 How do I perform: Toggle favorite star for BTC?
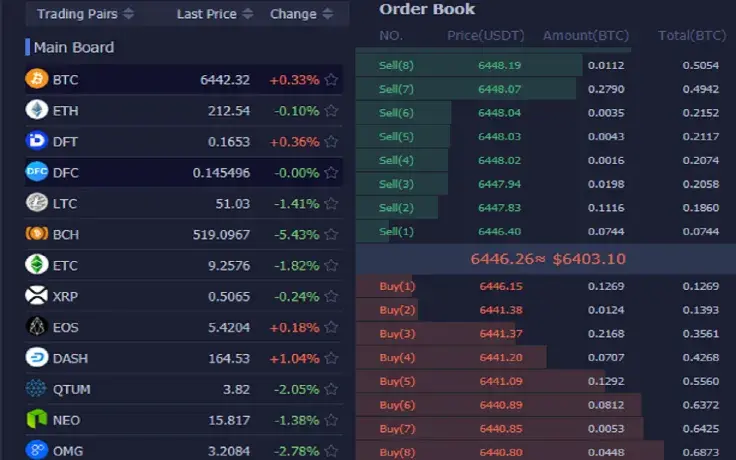331,79
